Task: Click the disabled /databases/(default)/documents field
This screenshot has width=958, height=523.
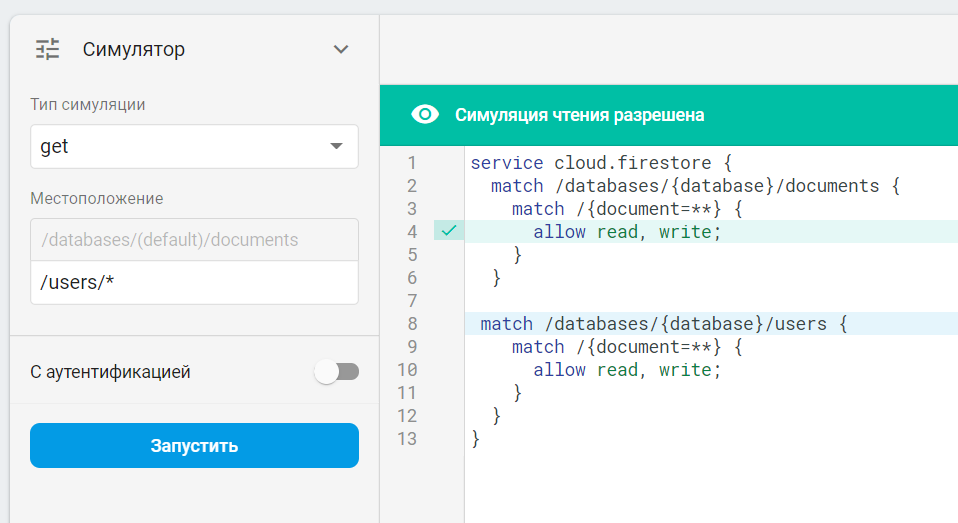Action: pos(194,240)
